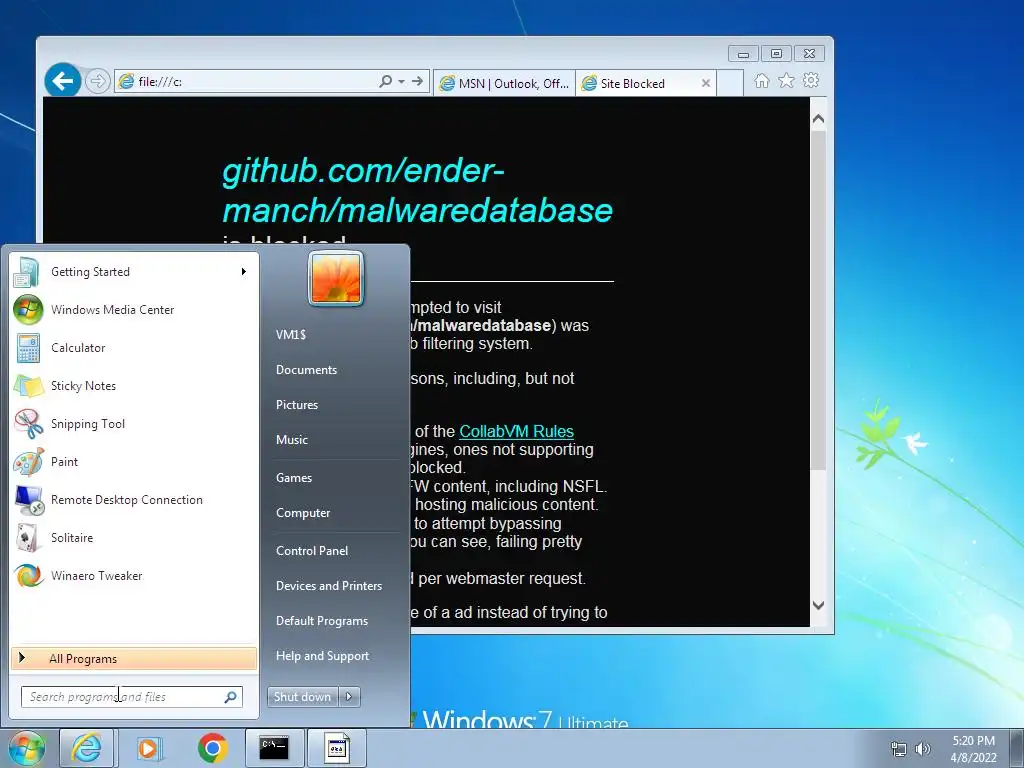Open IE Favorites star

pyautogui.click(x=786, y=80)
